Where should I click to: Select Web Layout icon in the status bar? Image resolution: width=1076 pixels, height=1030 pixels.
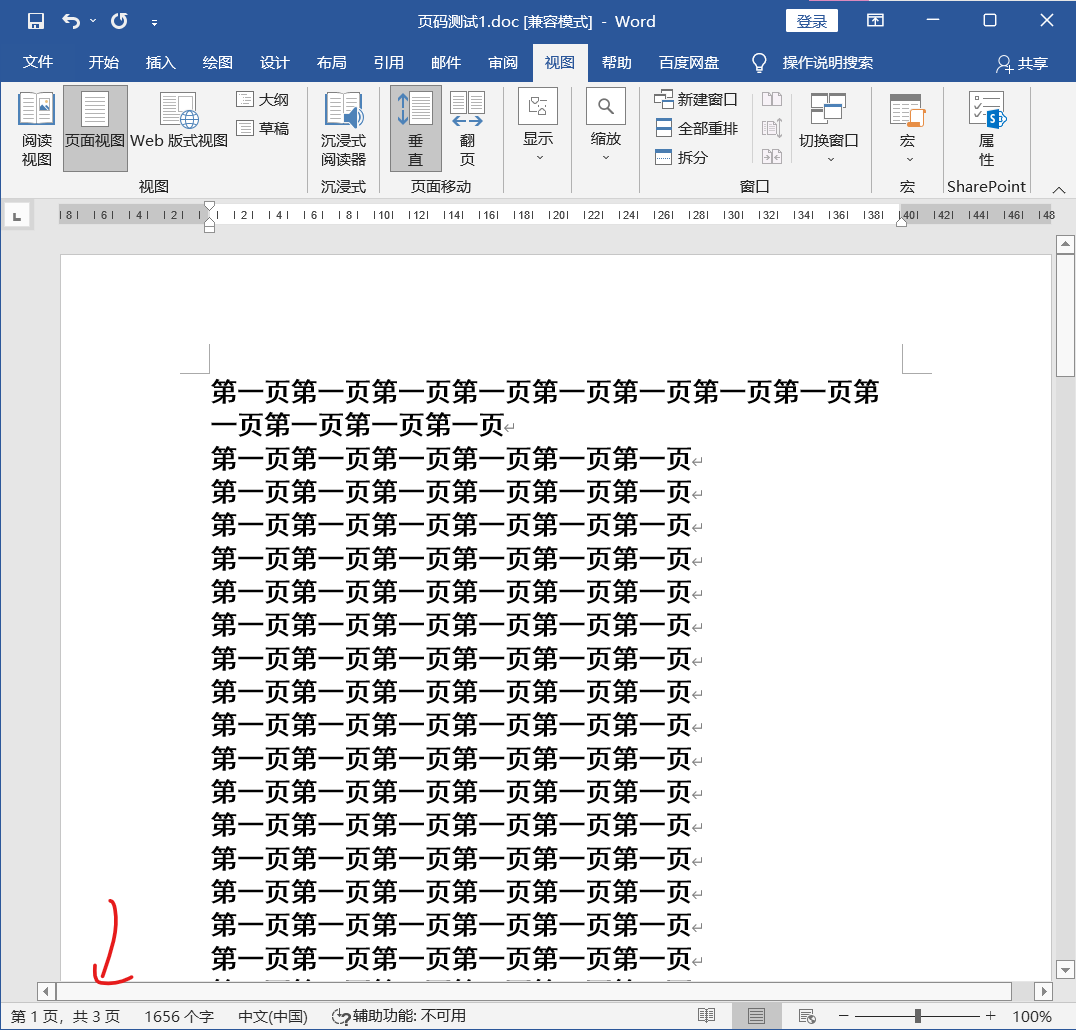click(807, 1016)
